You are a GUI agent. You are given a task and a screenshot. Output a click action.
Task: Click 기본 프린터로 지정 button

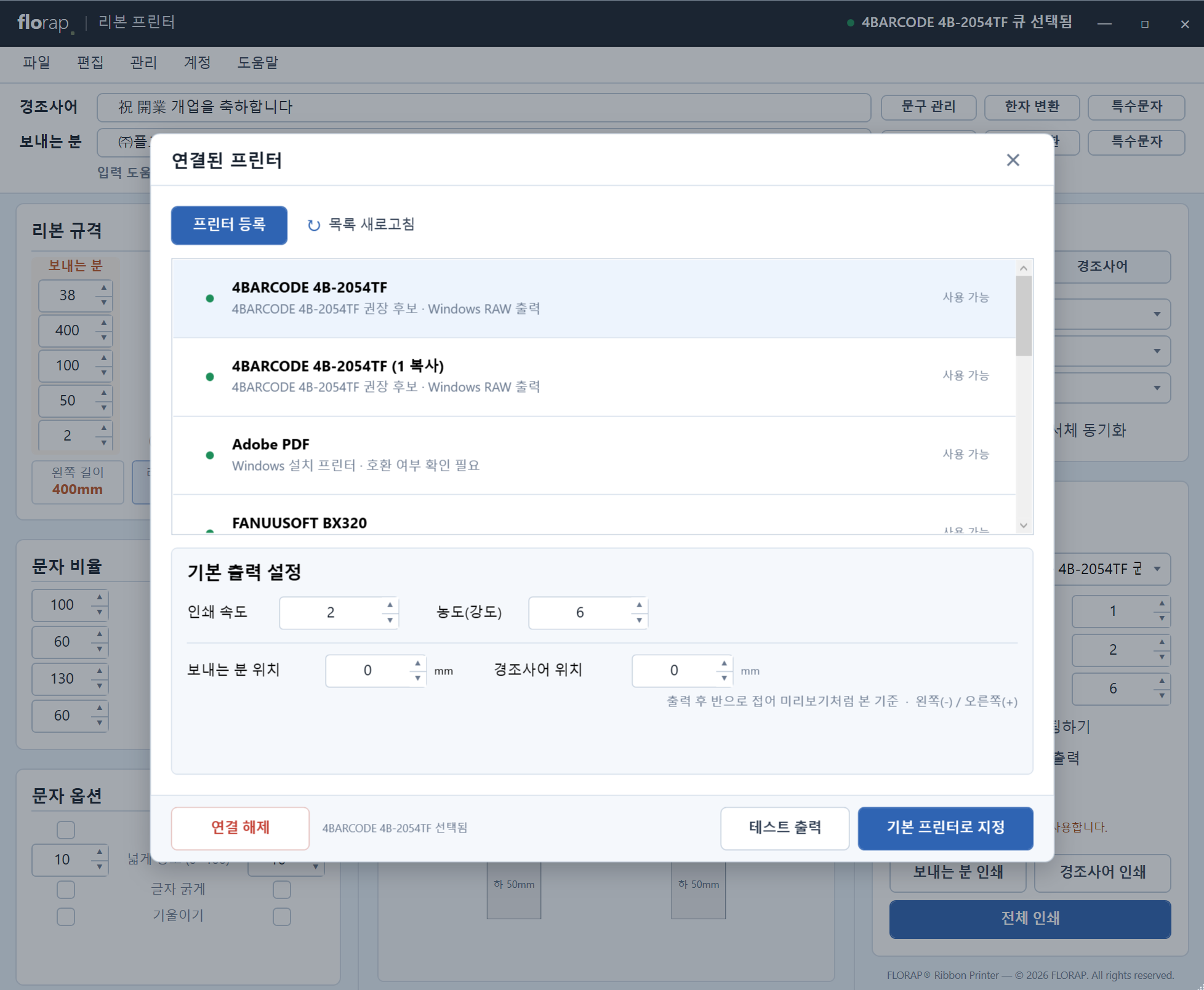tap(945, 828)
